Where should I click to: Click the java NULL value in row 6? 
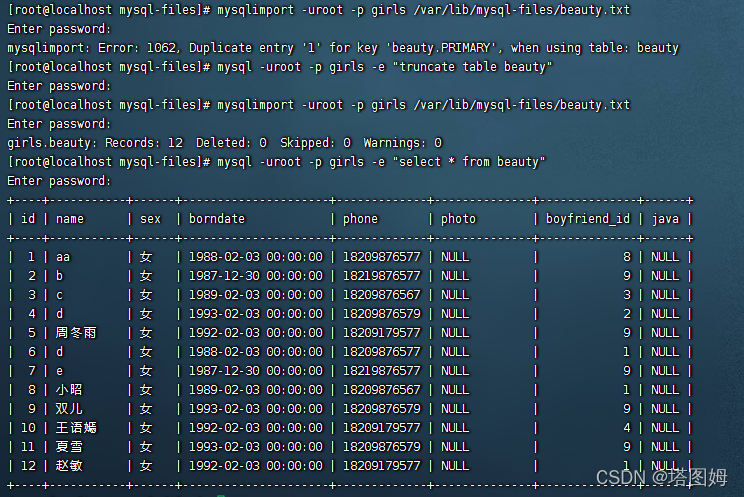click(x=665, y=352)
